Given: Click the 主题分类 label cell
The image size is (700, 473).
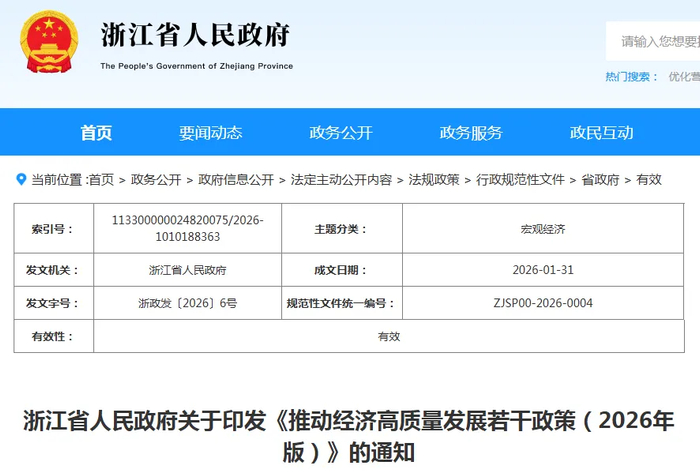Looking at the screenshot, I should [342, 229].
